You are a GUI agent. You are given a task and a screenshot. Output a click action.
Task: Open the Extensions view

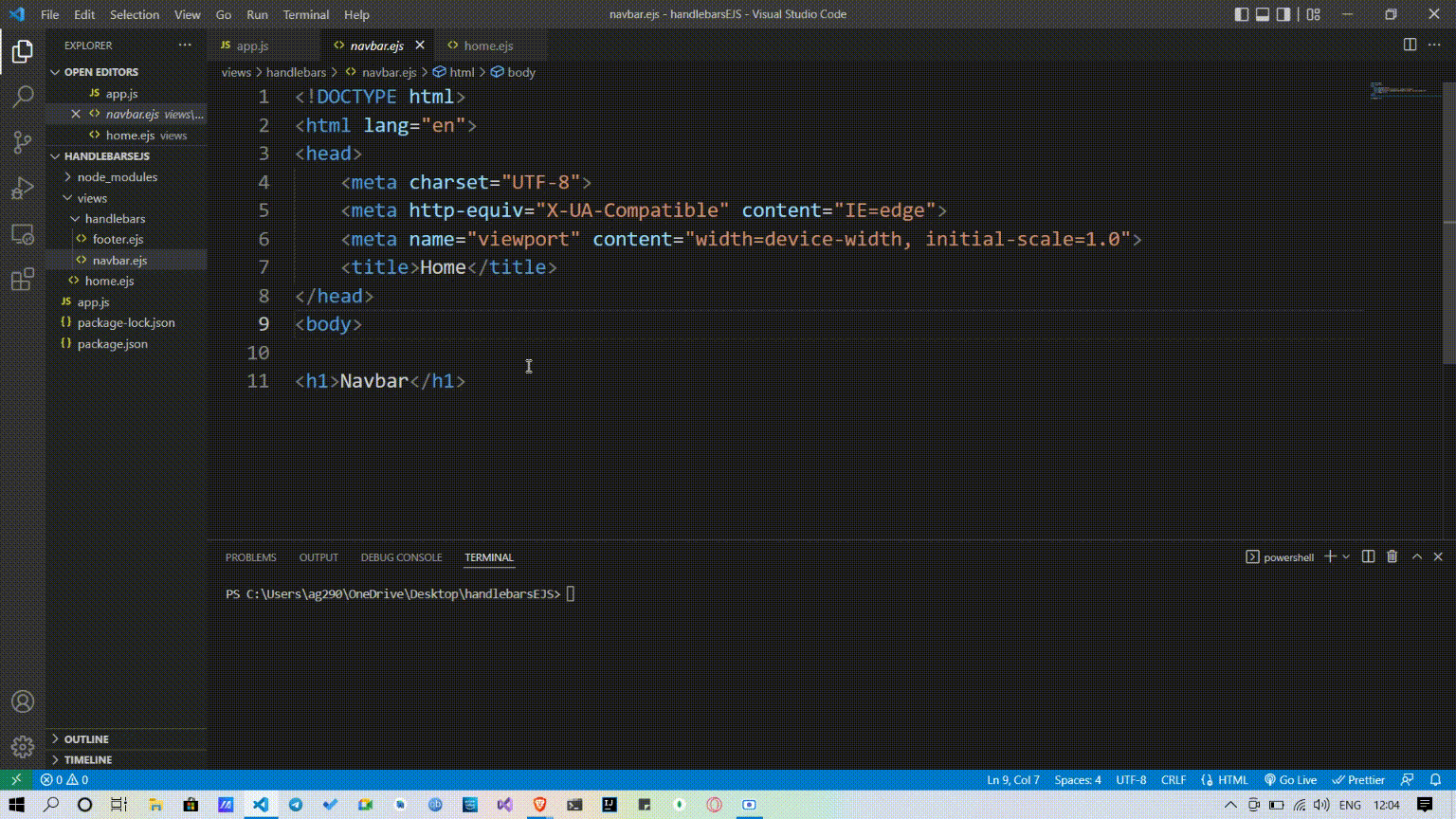(23, 280)
